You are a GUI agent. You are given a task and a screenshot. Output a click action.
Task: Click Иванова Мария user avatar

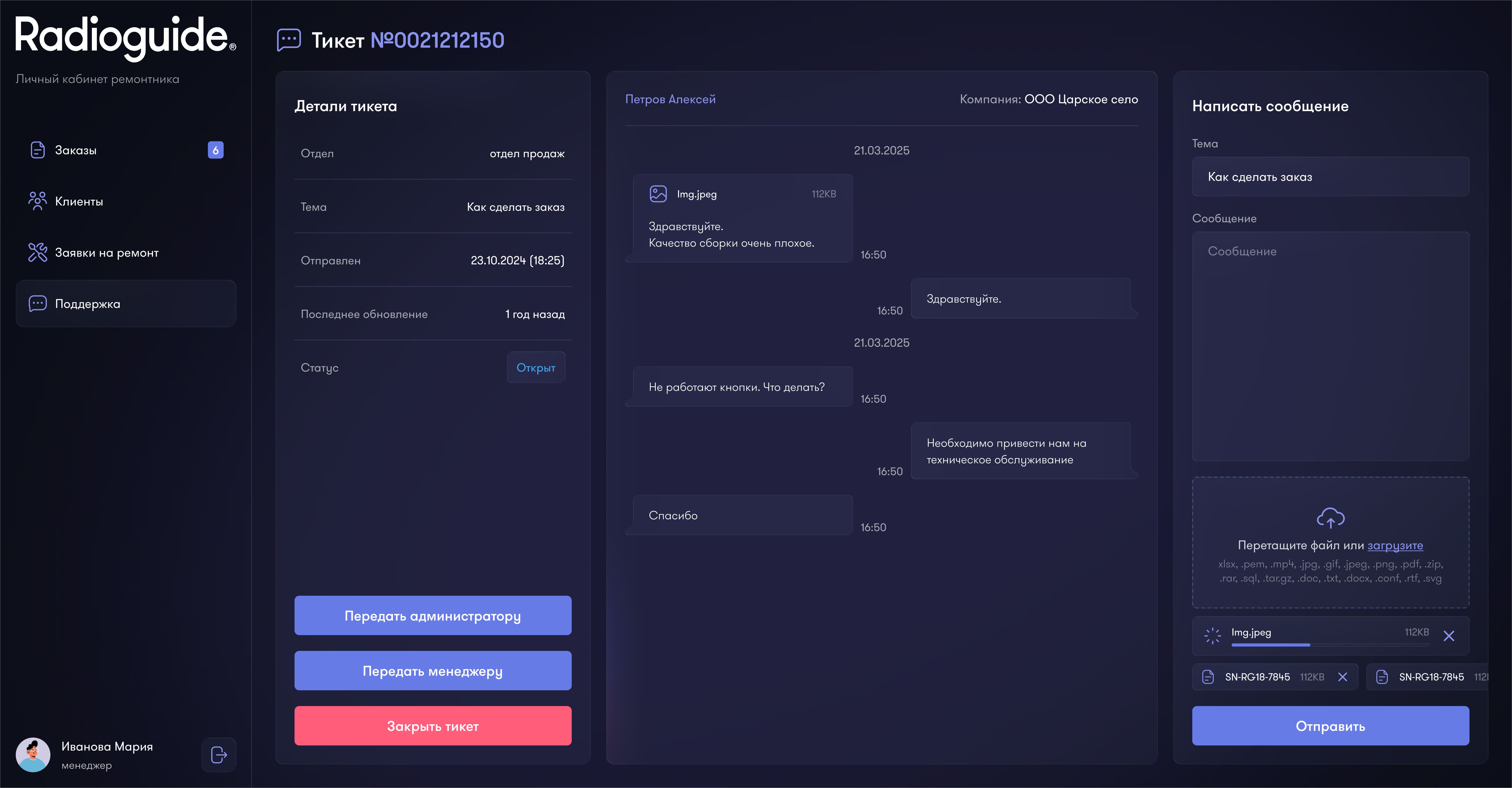(x=33, y=755)
